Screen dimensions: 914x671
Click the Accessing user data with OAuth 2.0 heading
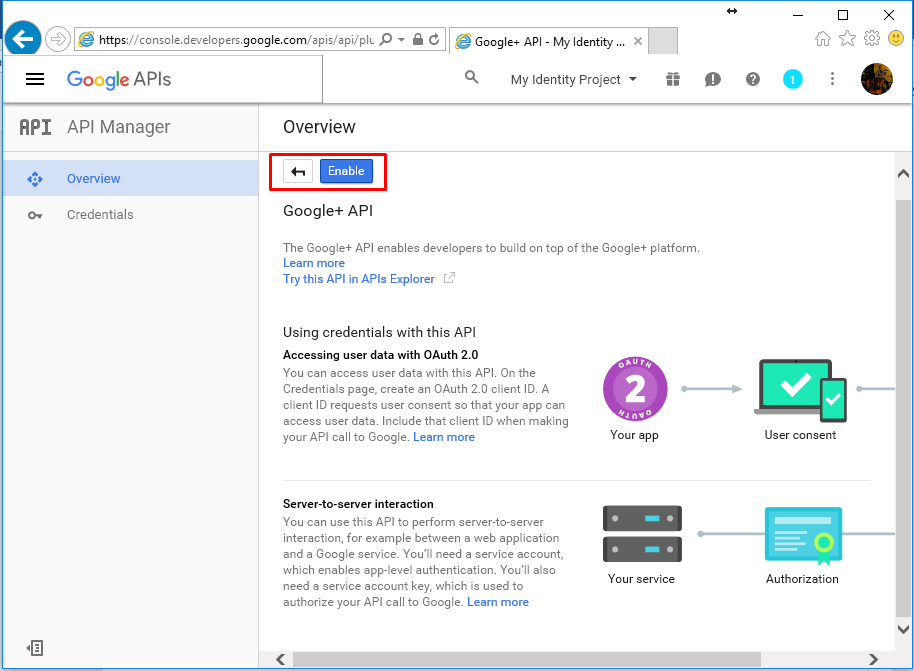(x=380, y=354)
